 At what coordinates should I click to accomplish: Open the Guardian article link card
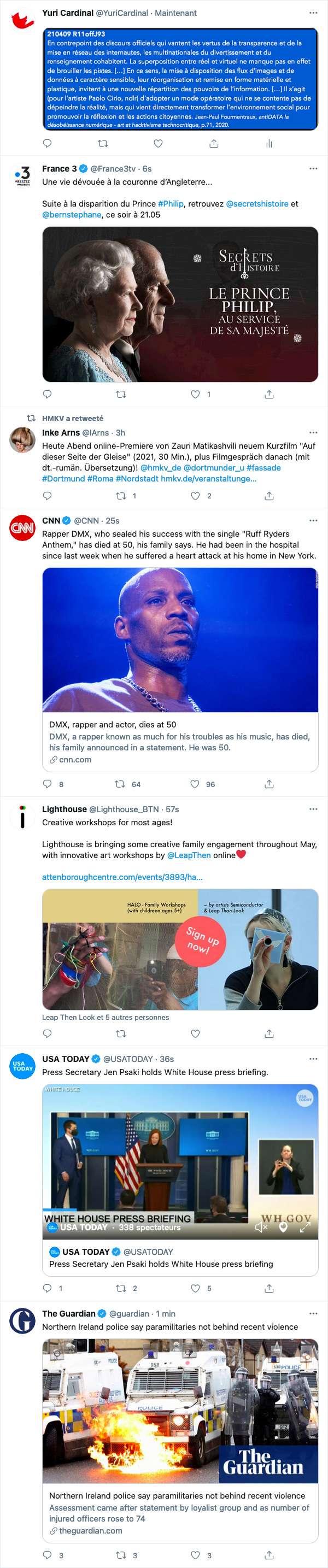click(x=180, y=1513)
